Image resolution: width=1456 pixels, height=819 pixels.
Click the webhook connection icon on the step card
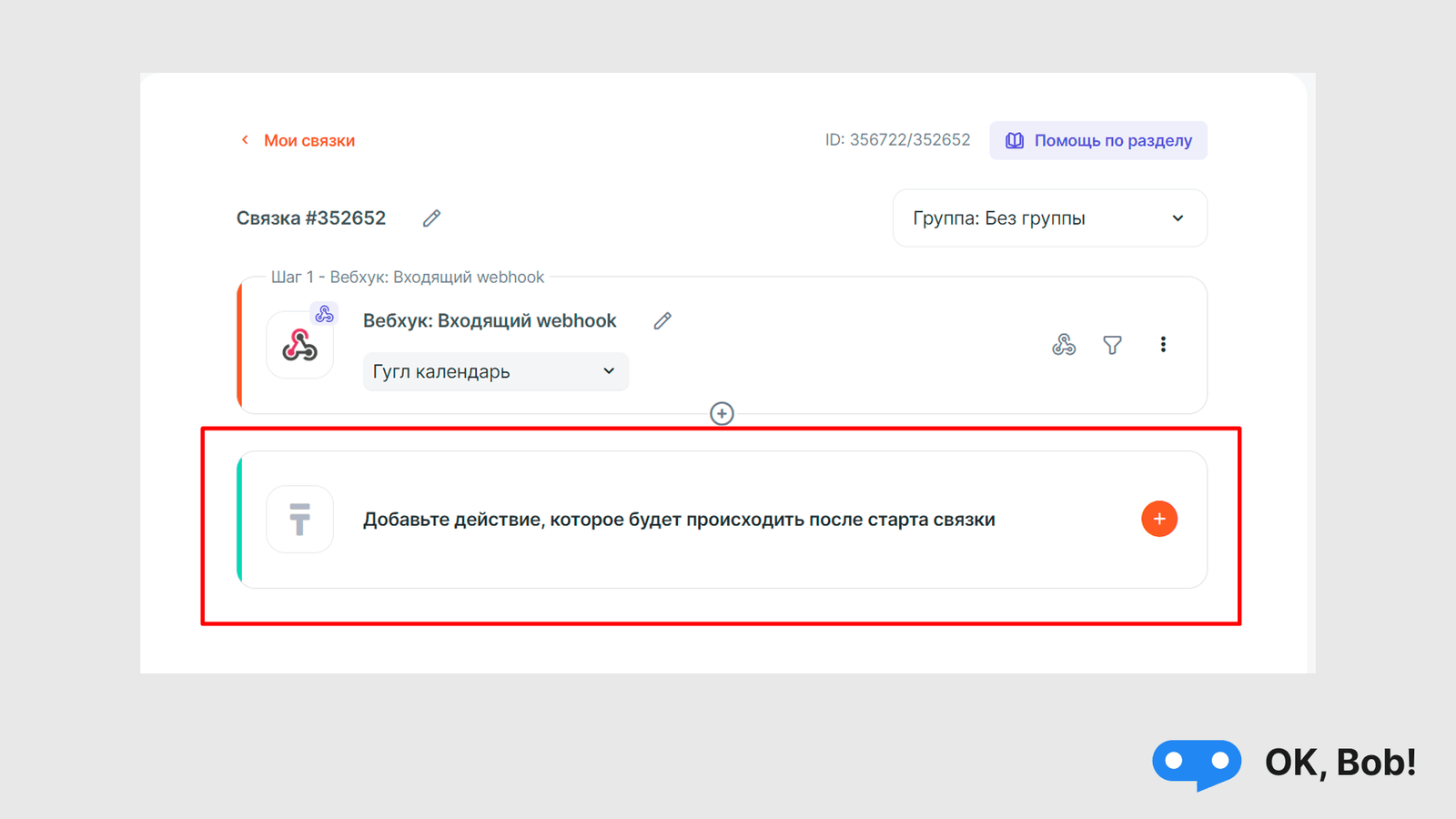1063,345
